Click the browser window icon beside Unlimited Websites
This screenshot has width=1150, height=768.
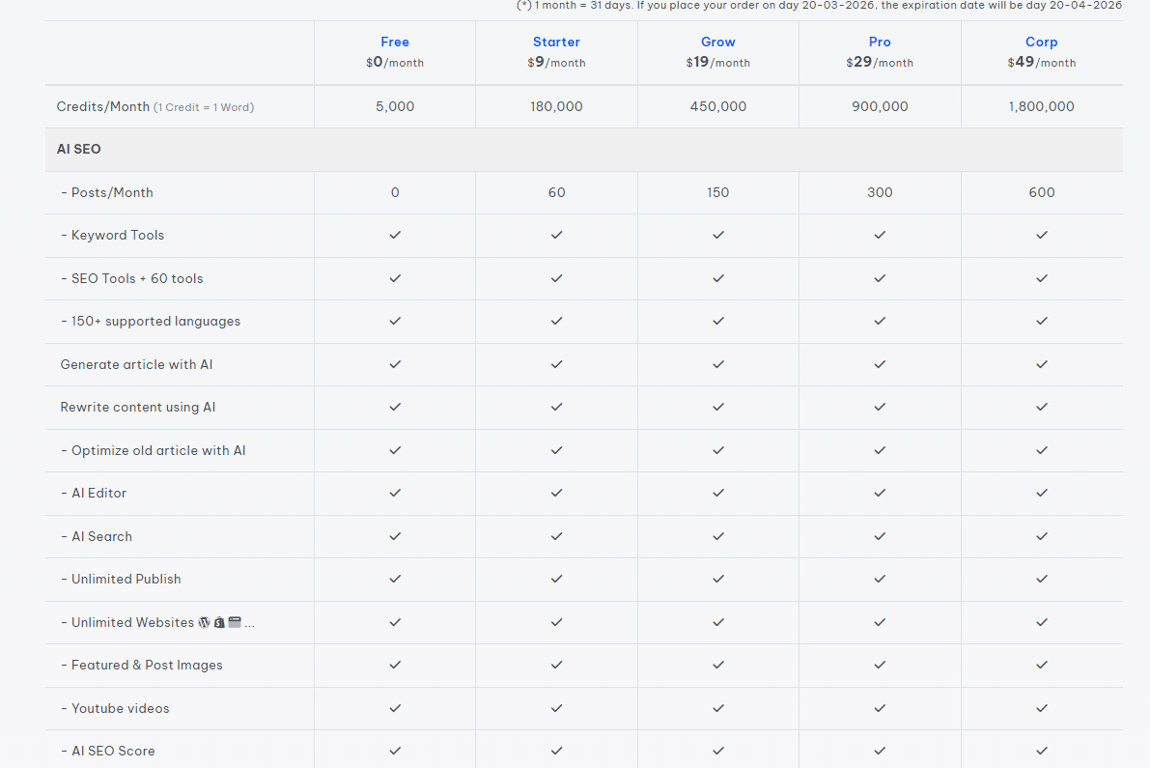click(x=235, y=622)
